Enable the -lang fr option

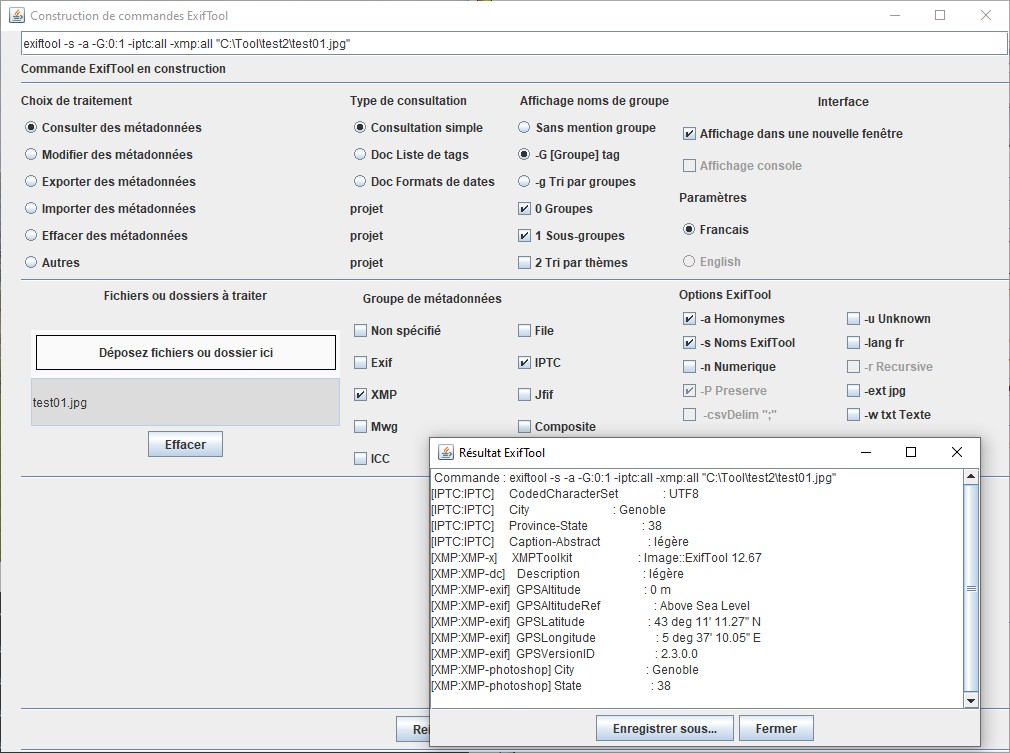point(853,343)
